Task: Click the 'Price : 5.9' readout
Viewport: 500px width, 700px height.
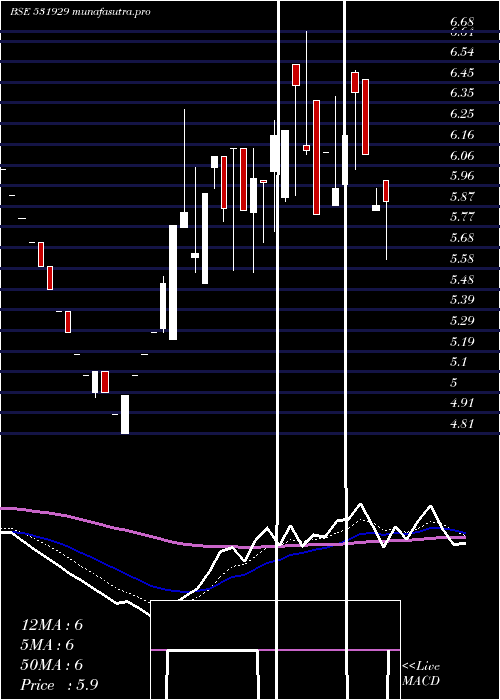Action: tap(59, 685)
